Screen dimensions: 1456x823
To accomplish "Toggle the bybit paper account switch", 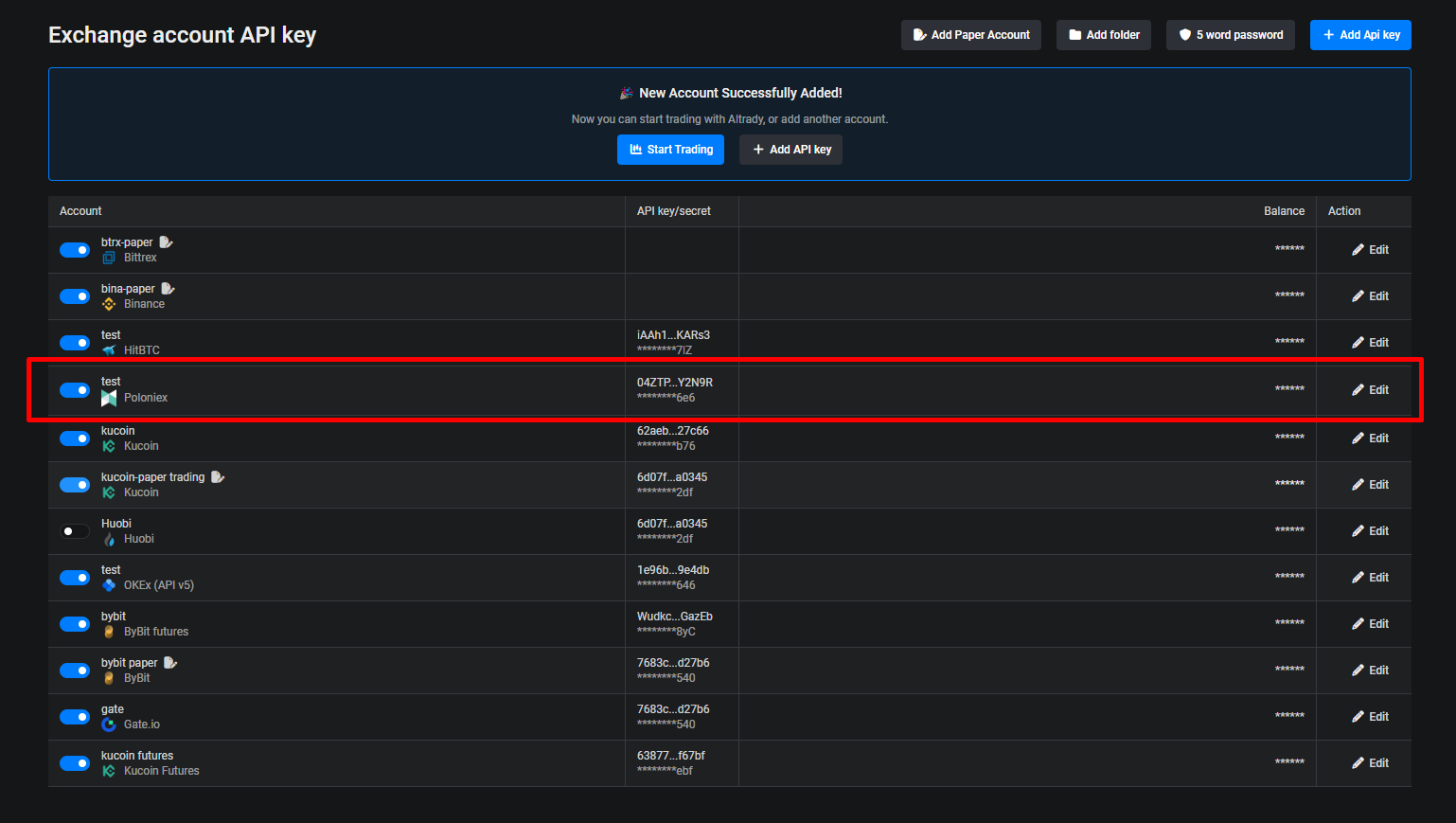I will point(75,671).
